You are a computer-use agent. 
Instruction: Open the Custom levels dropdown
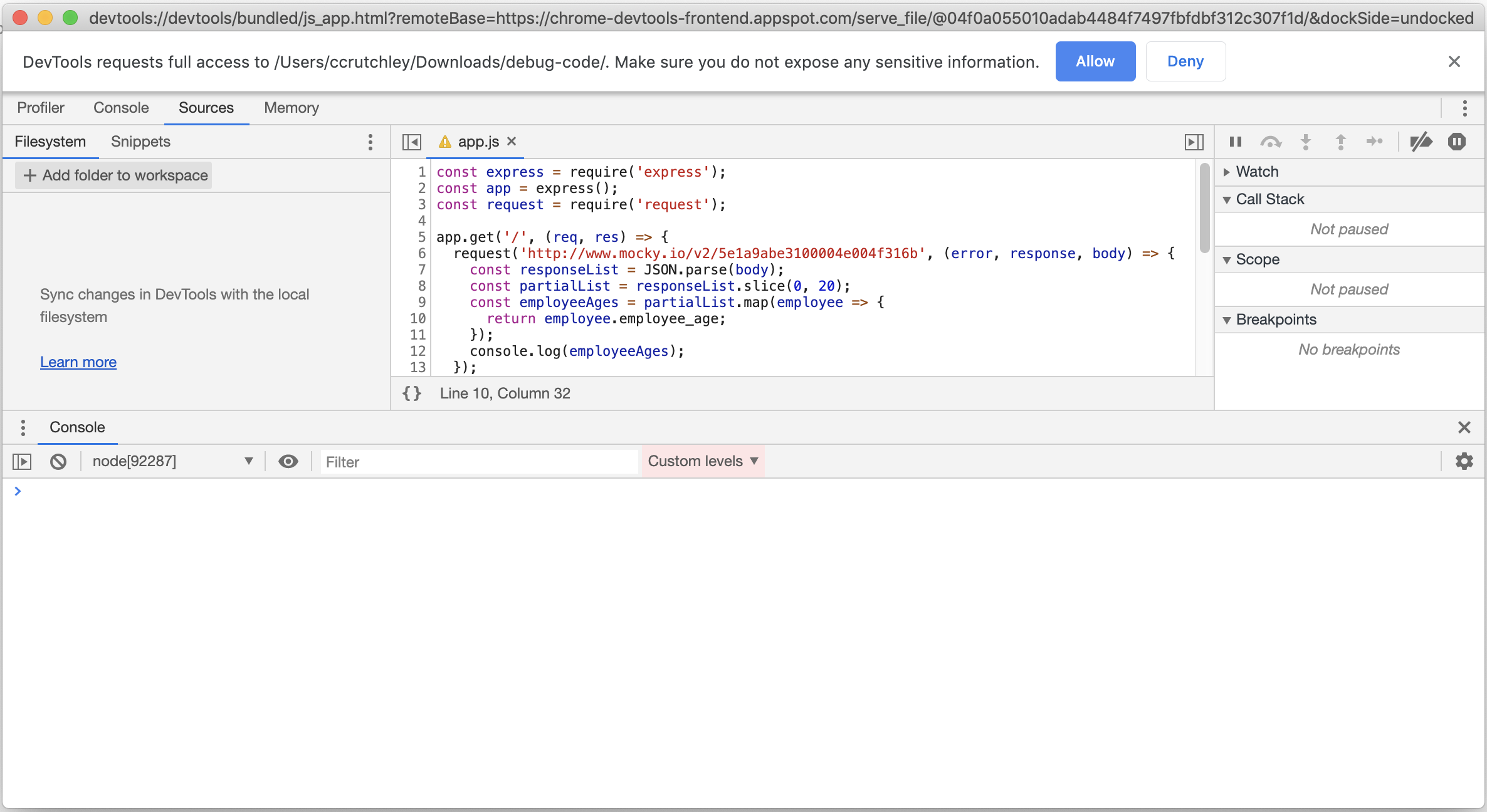pos(702,461)
